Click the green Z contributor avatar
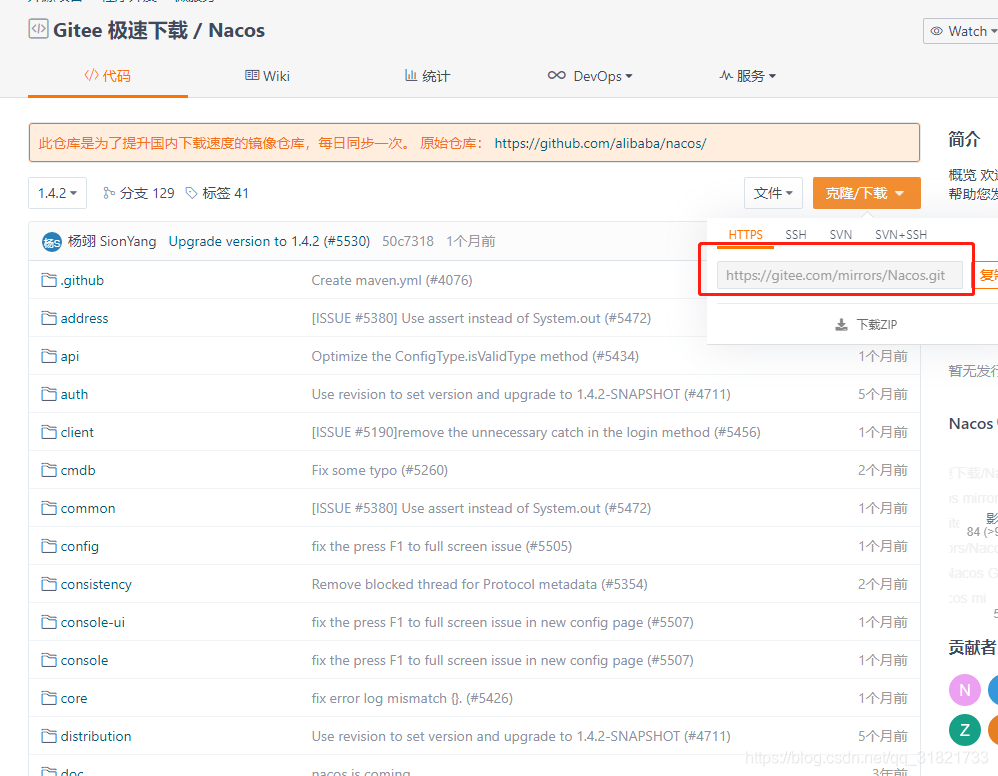Viewport: 998px width, 776px height. [x=965, y=730]
